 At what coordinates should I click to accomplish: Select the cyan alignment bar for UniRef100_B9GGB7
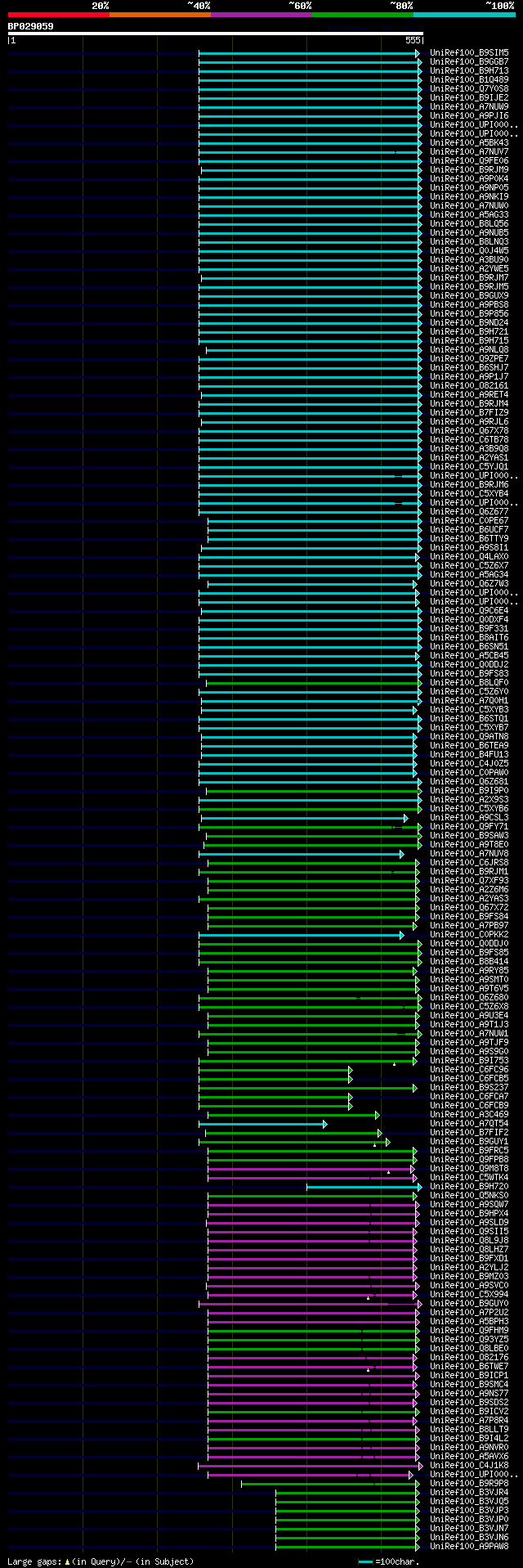pyautogui.click(x=309, y=62)
